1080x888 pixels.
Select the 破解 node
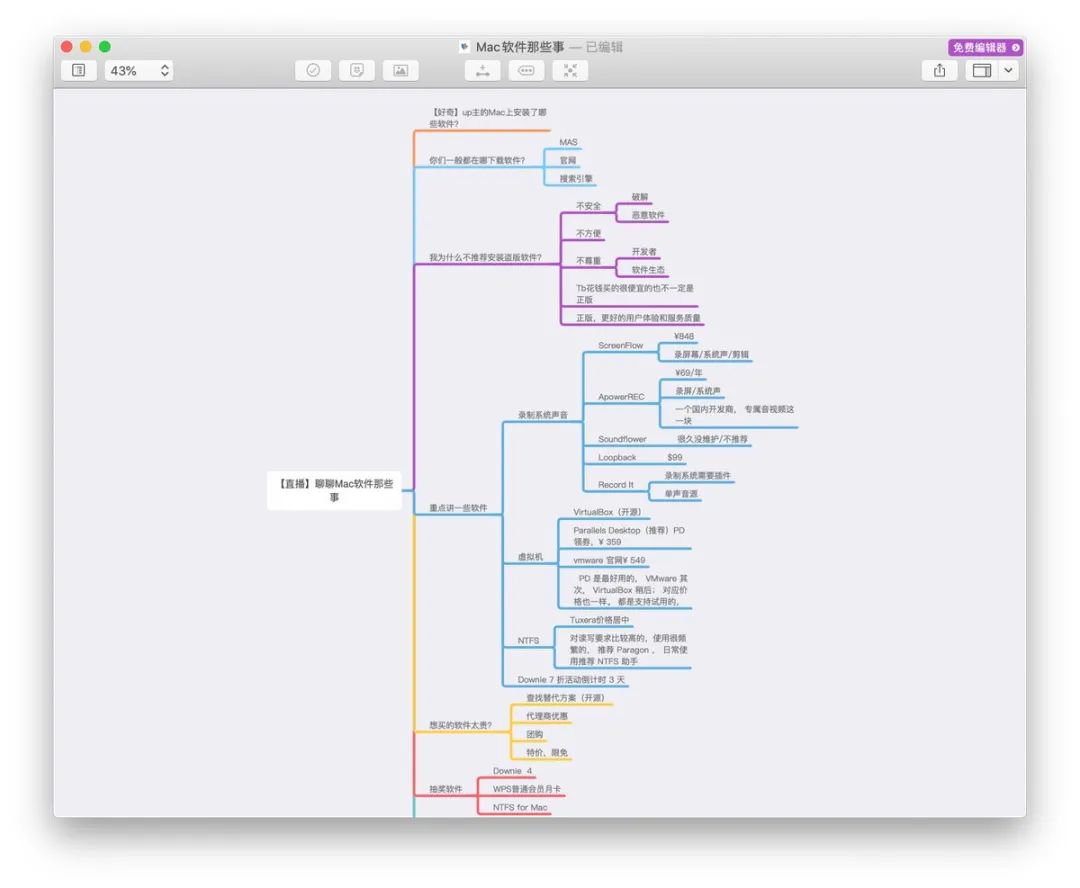pyautogui.click(x=640, y=197)
